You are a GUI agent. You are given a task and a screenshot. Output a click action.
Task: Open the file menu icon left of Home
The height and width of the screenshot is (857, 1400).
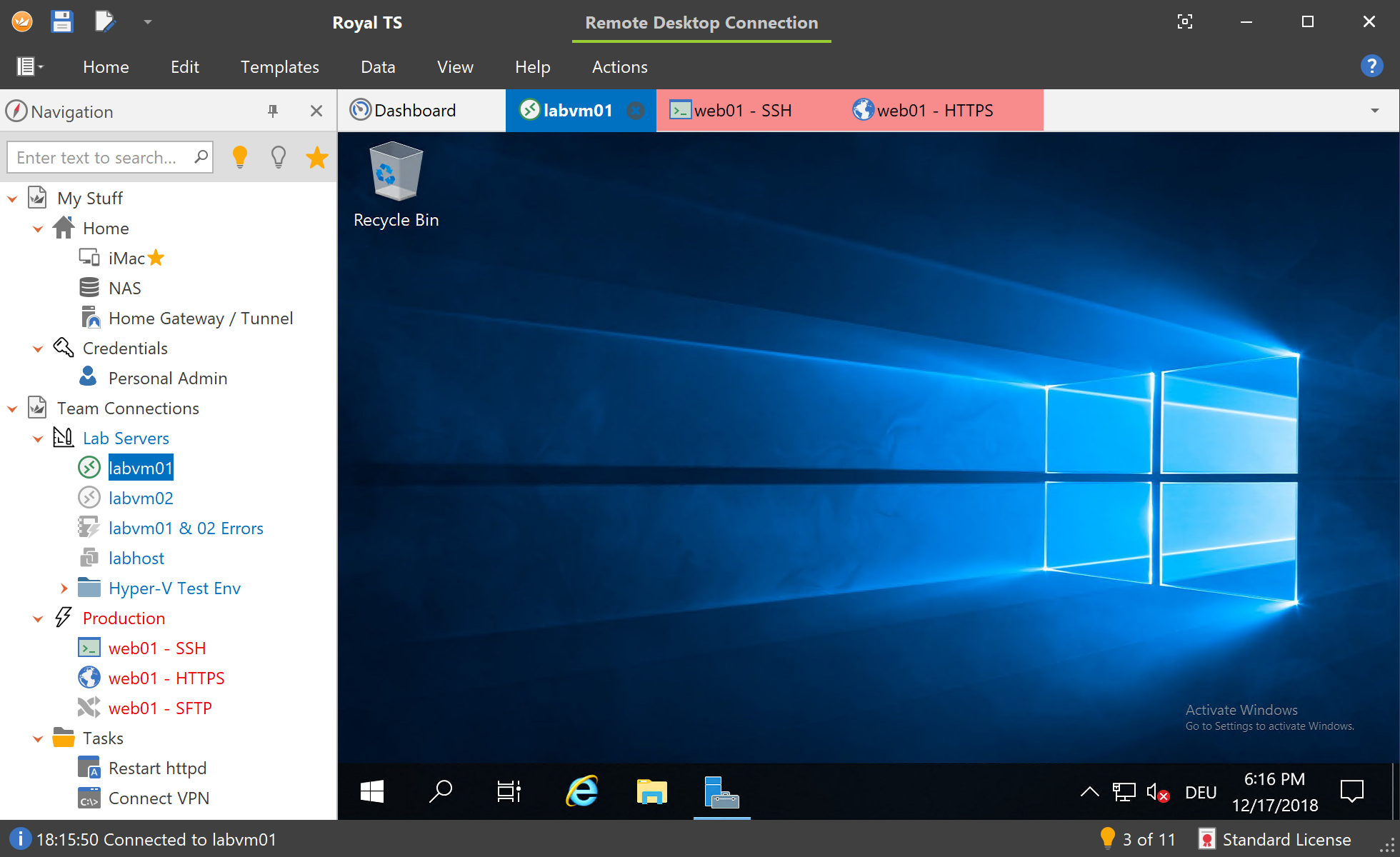[x=30, y=66]
